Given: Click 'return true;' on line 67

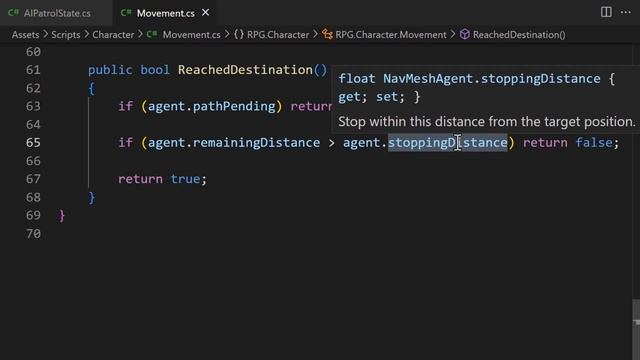Looking at the screenshot, I should (162, 179).
